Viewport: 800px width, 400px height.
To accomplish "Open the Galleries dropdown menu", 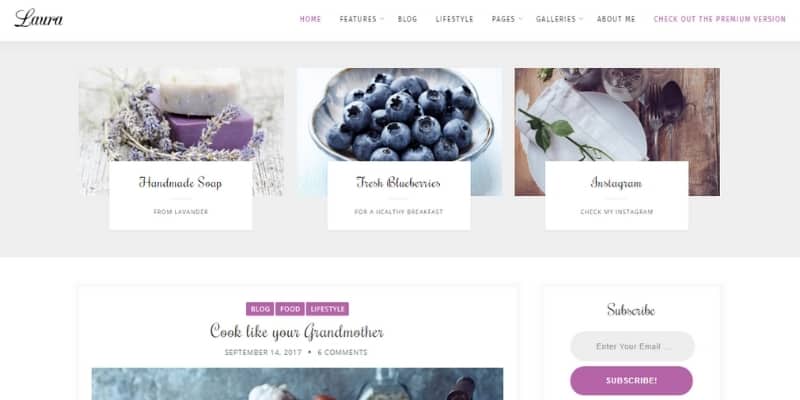I will click(x=559, y=19).
